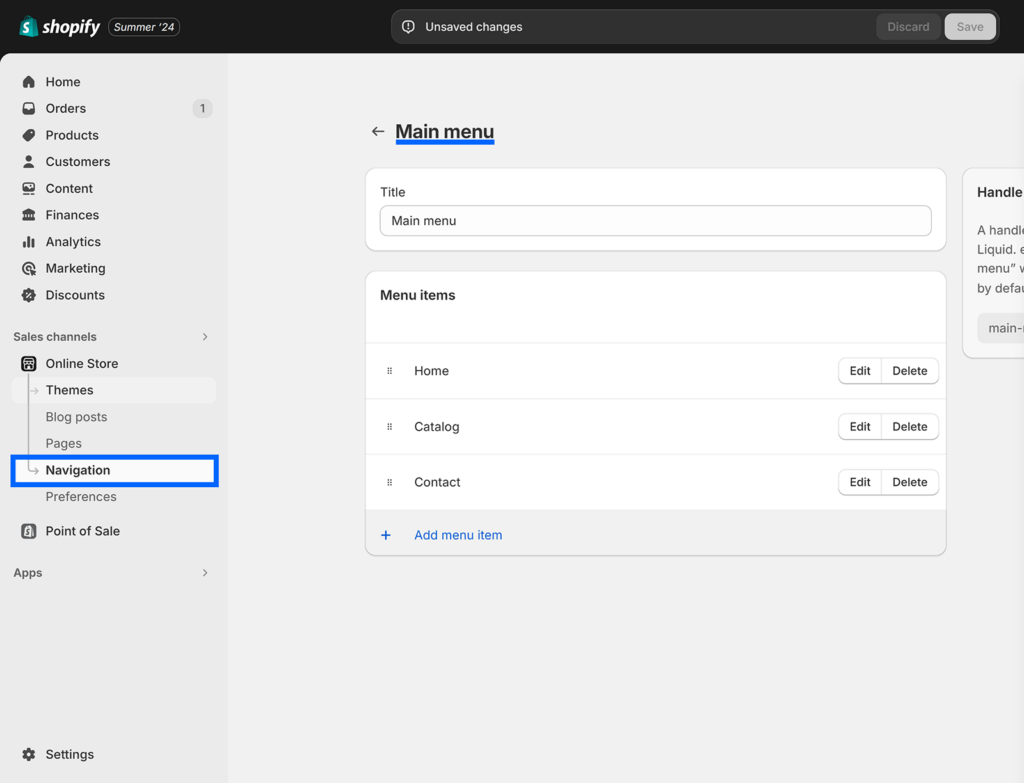Go back using the arrow beside Main menu
The image size is (1024, 783).
click(x=377, y=131)
